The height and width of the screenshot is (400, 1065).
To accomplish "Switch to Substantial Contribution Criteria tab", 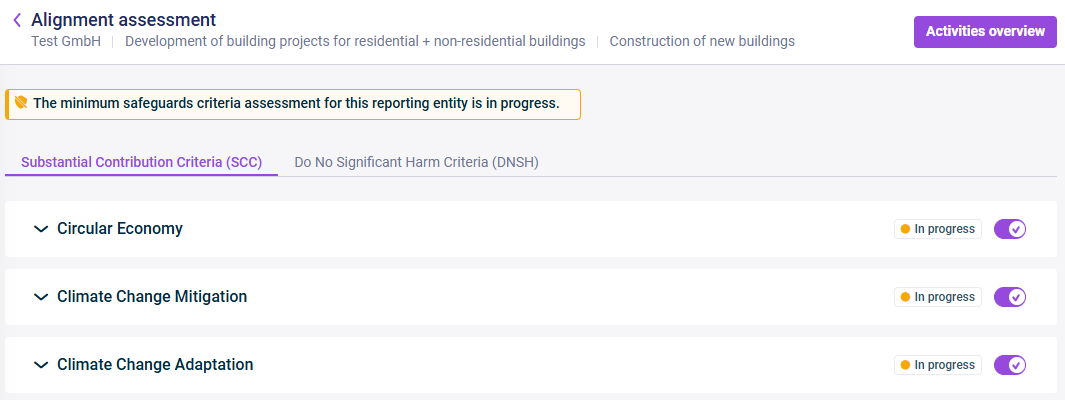I will point(141,162).
